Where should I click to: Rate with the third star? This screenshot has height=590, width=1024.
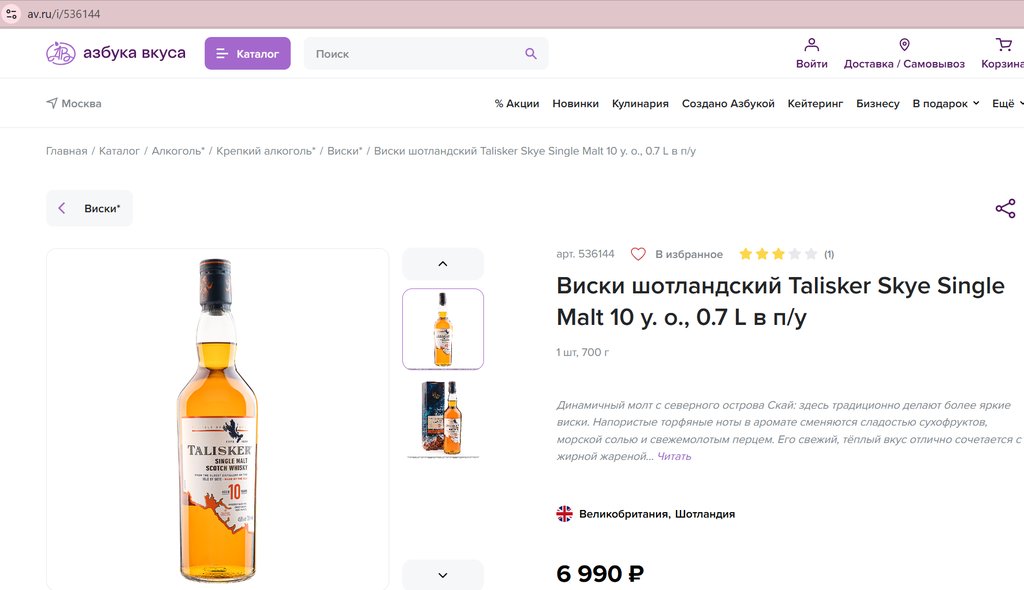coord(778,254)
